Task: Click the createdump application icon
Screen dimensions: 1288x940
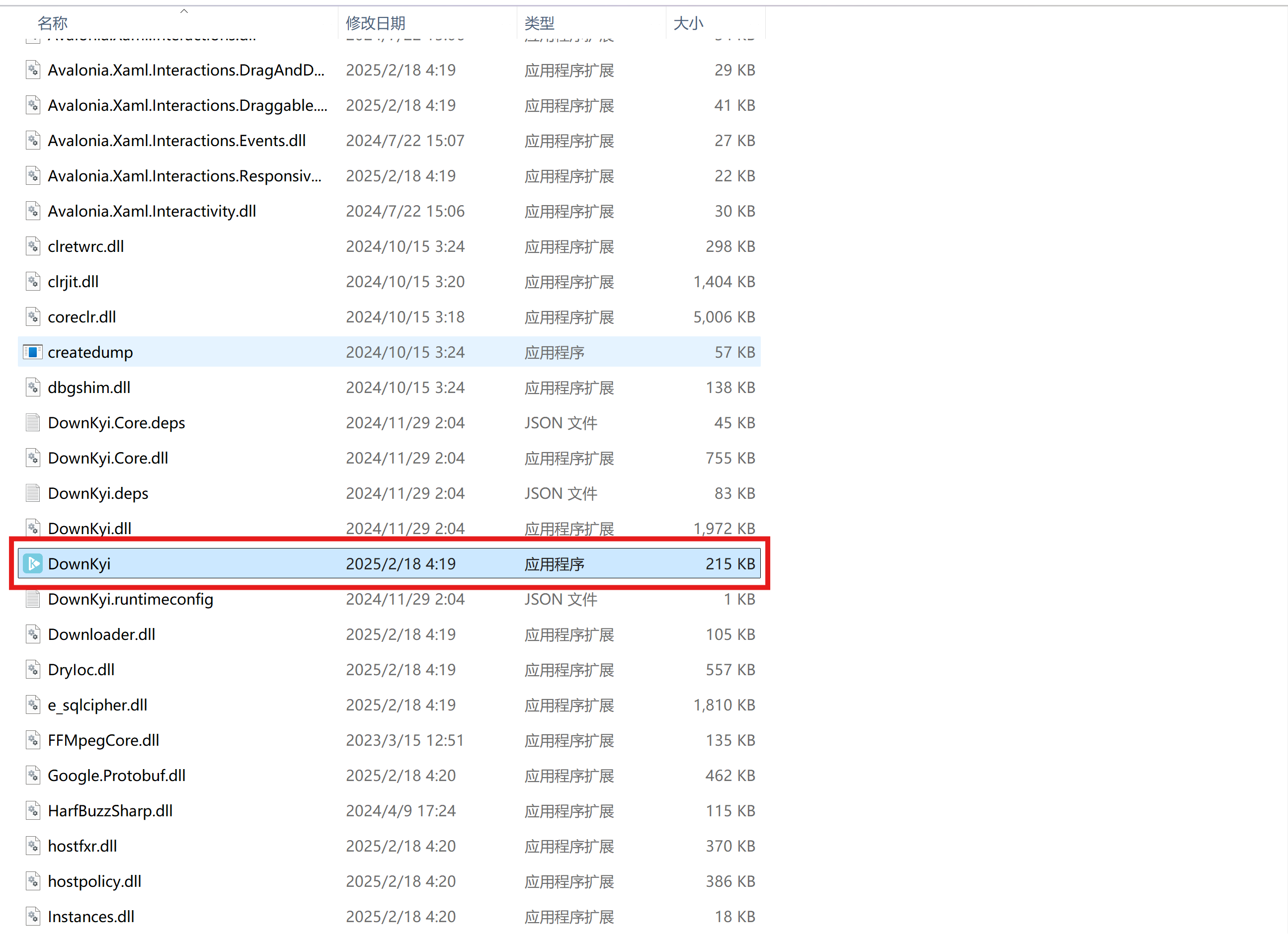Action: pyautogui.click(x=33, y=352)
